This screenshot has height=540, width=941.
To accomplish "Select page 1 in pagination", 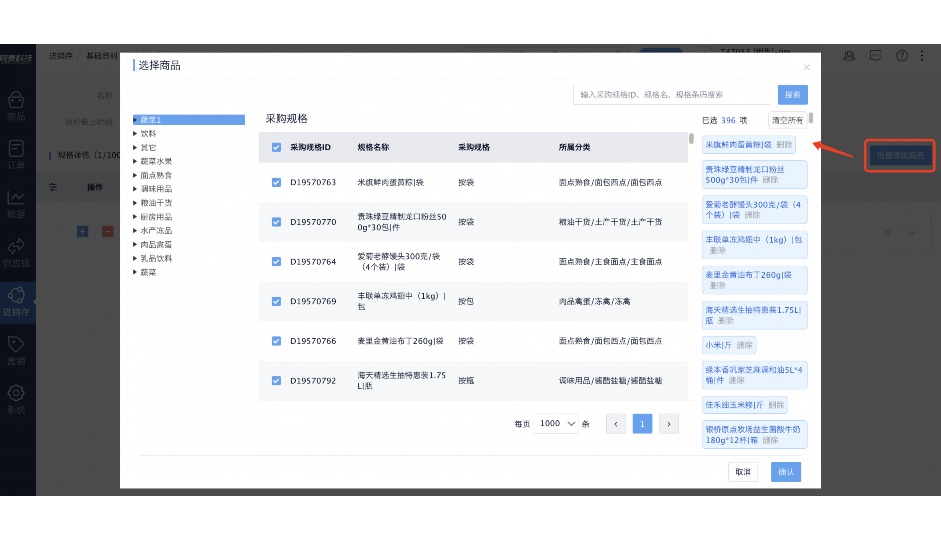I will click(642, 424).
